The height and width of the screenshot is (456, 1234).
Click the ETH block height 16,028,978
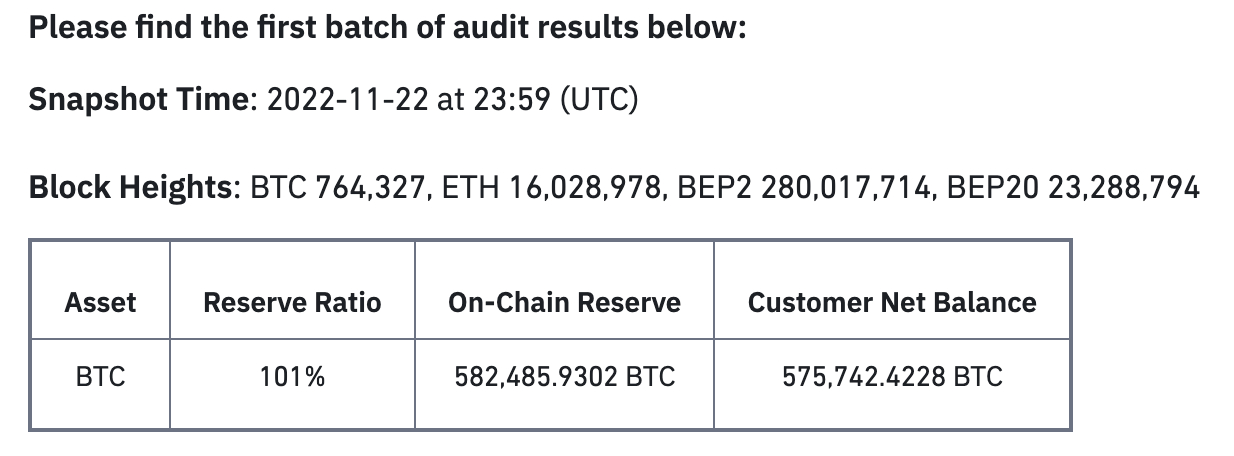click(584, 187)
